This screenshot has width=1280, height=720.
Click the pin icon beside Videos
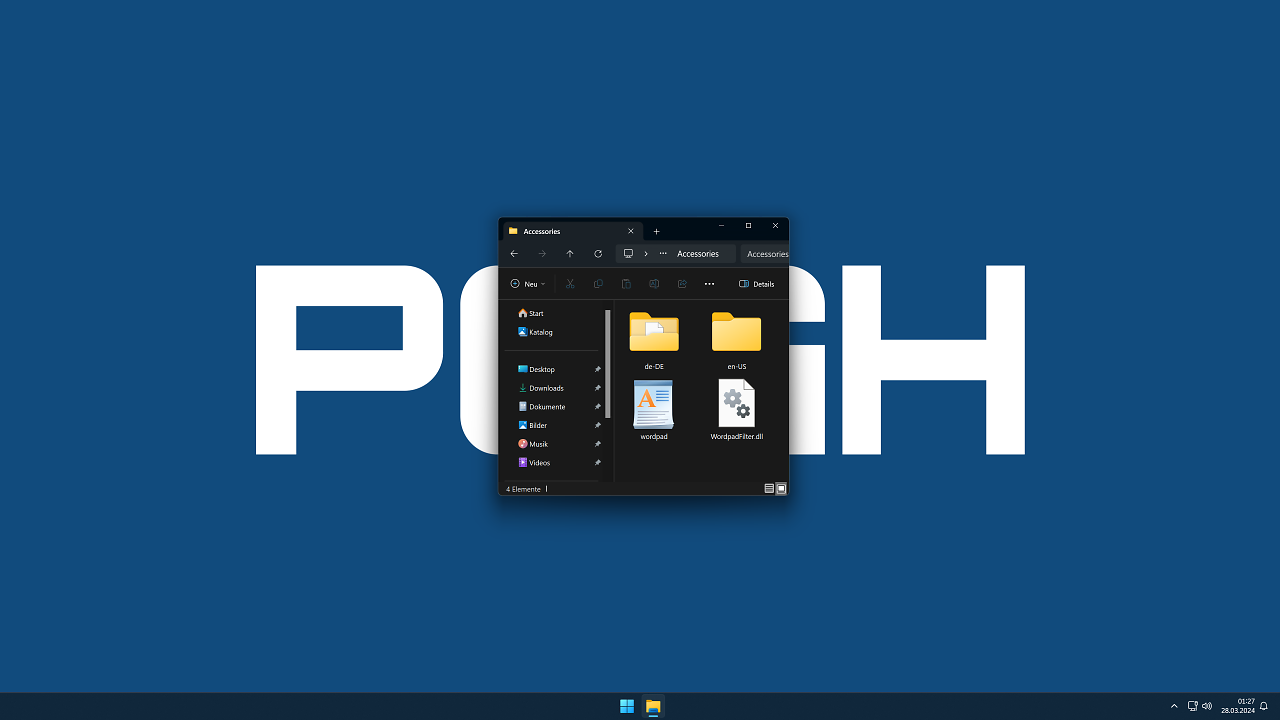[x=598, y=463]
